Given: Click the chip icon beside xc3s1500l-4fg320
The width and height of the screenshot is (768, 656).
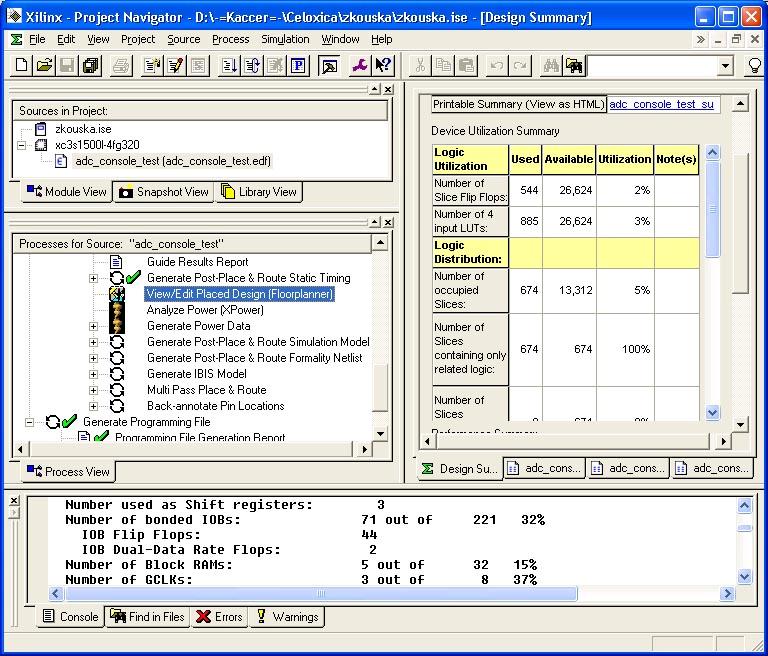Looking at the screenshot, I should coord(41,145).
